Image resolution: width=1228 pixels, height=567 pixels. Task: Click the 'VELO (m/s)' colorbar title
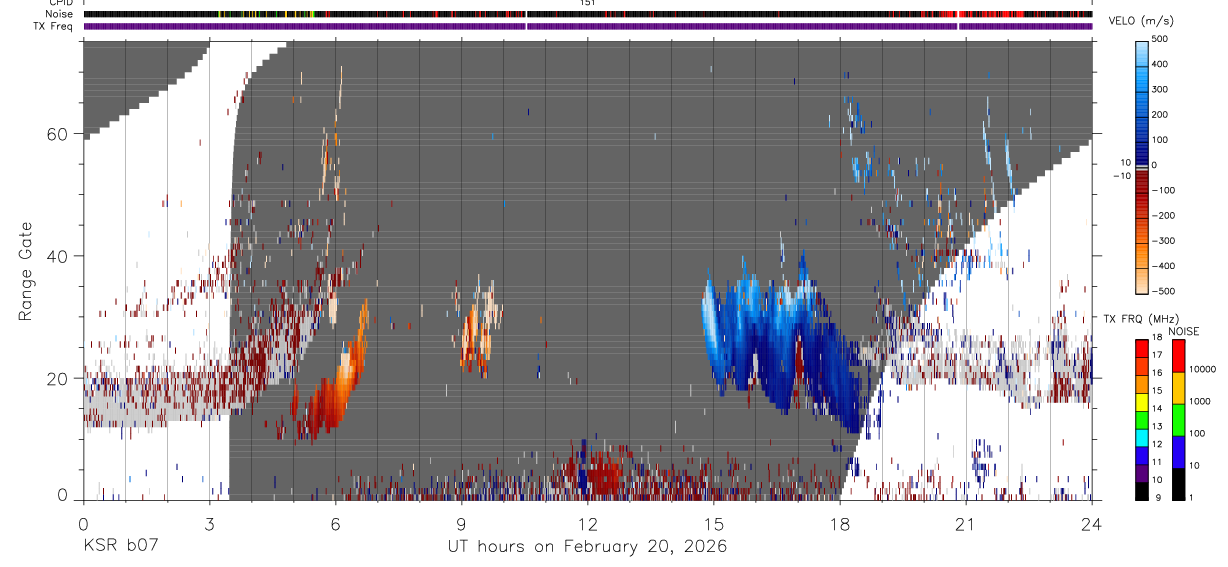pyautogui.click(x=1140, y=22)
